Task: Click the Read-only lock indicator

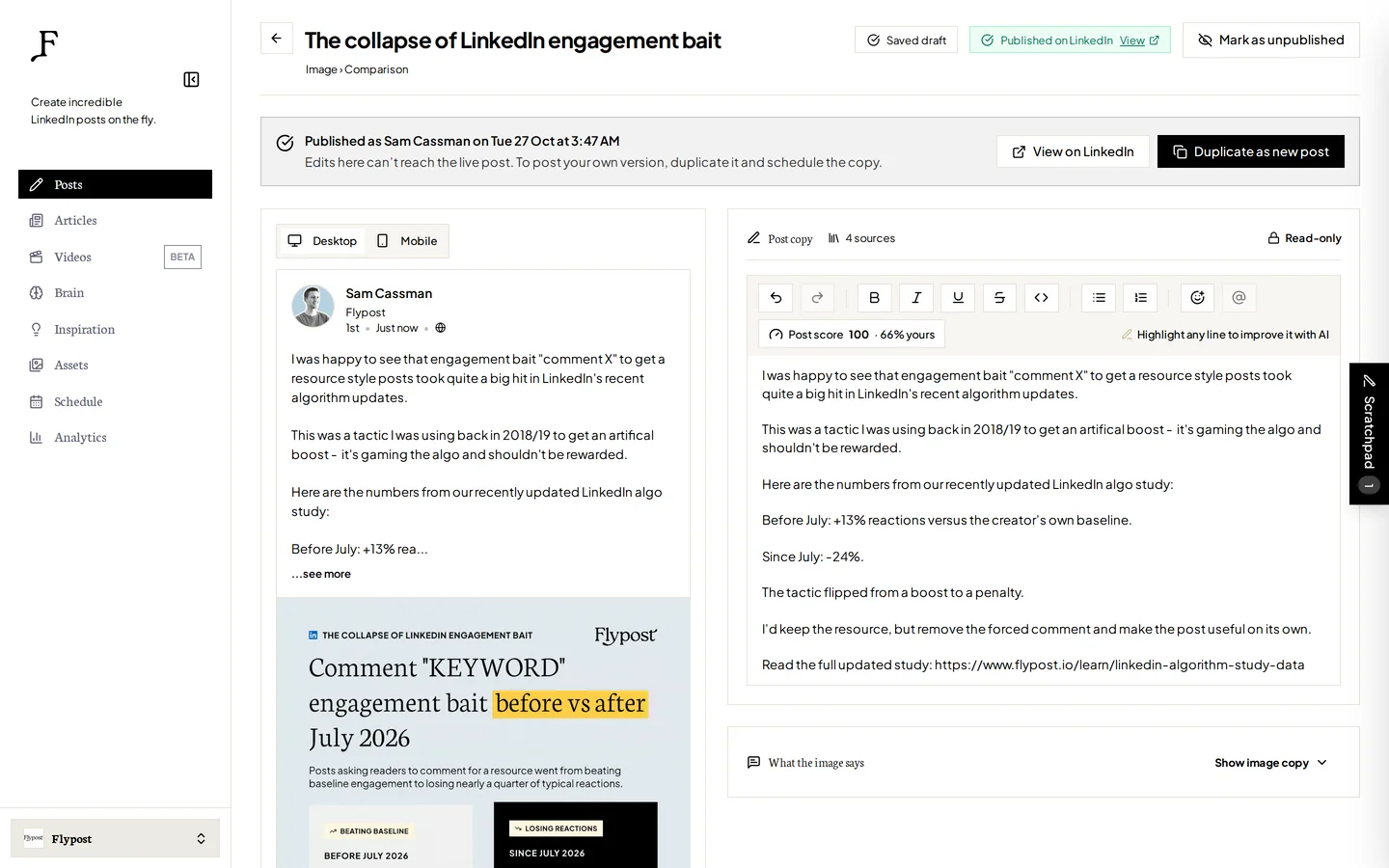Action: point(1304,238)
